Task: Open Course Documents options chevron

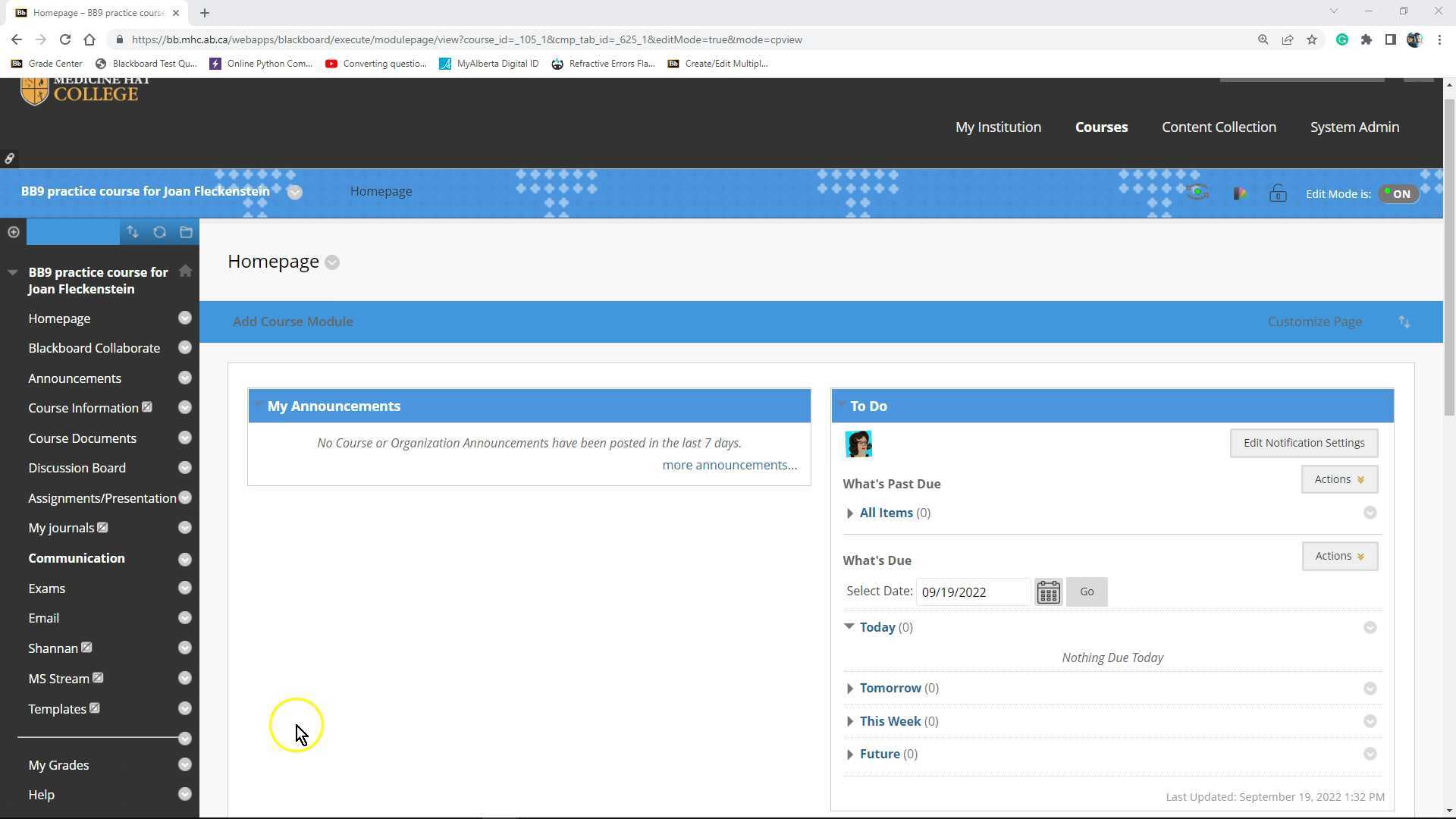Action: 184,438
